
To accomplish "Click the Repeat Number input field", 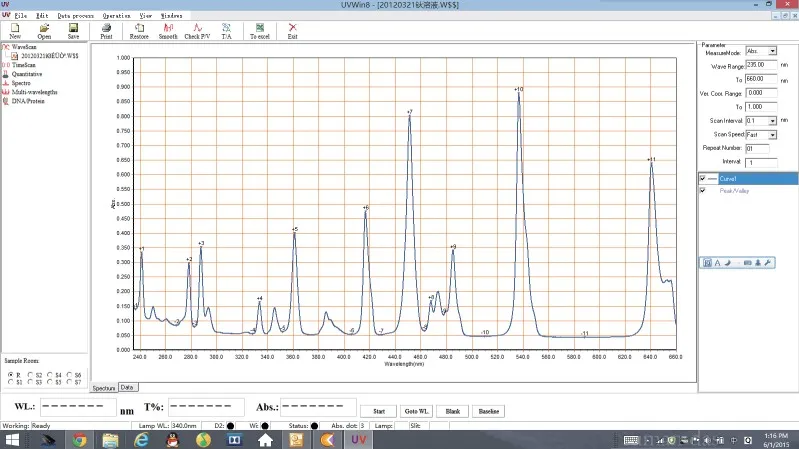I will [755, 148].
